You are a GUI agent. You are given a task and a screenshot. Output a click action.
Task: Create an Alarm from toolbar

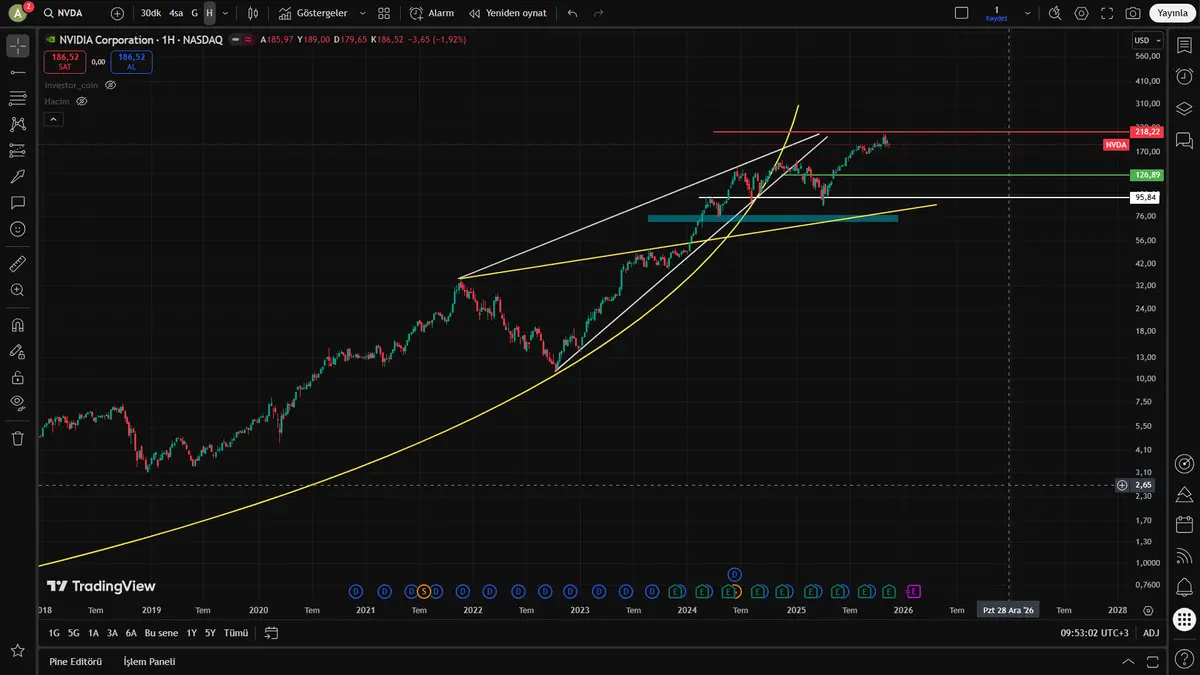point(432,13)
